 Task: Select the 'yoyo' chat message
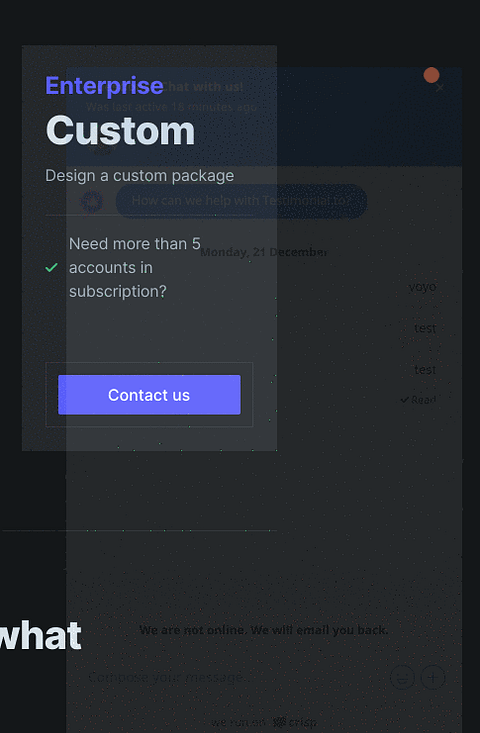[x=422, y=287]
